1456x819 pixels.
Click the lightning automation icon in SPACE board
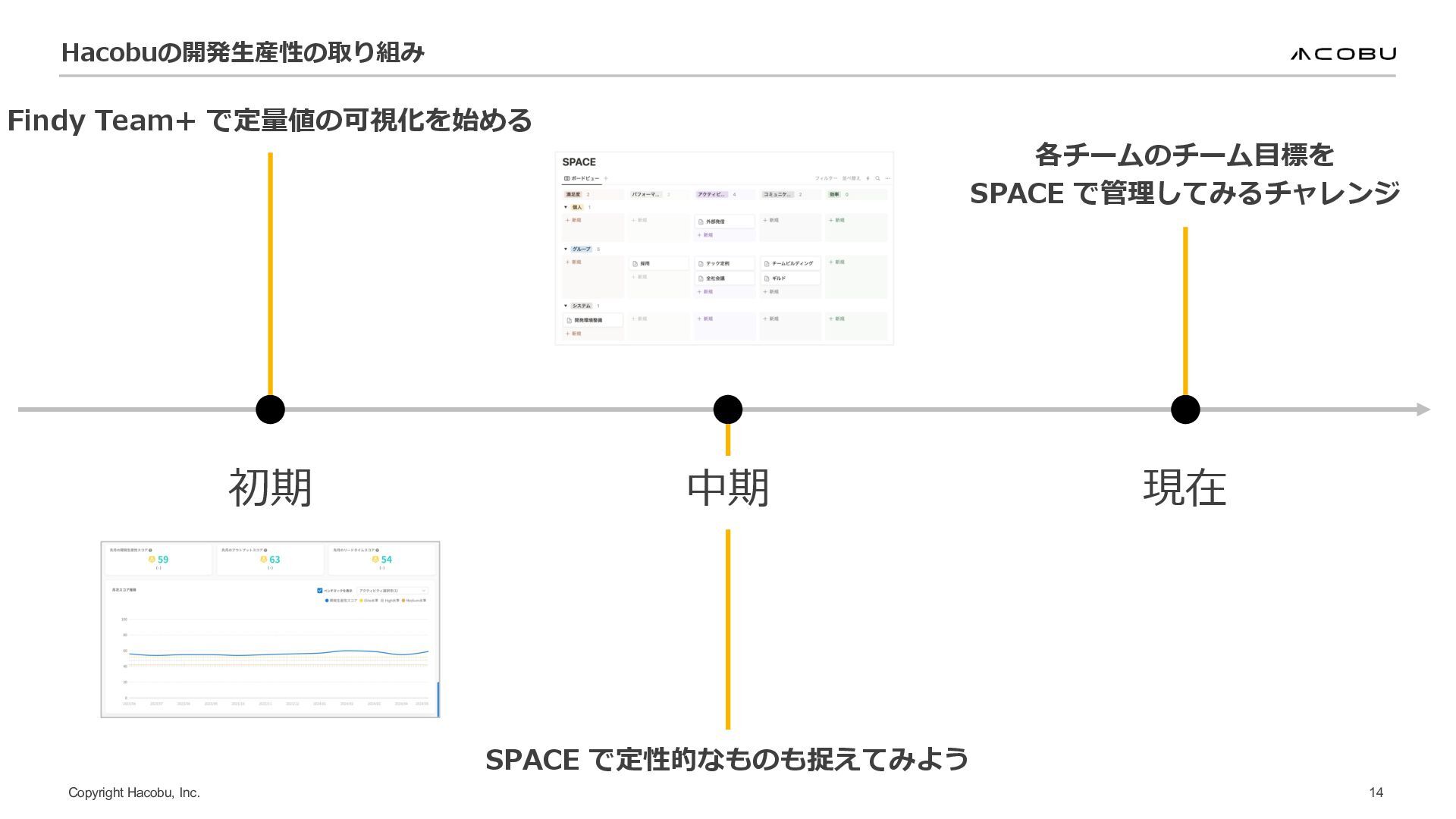pos(868,178)
